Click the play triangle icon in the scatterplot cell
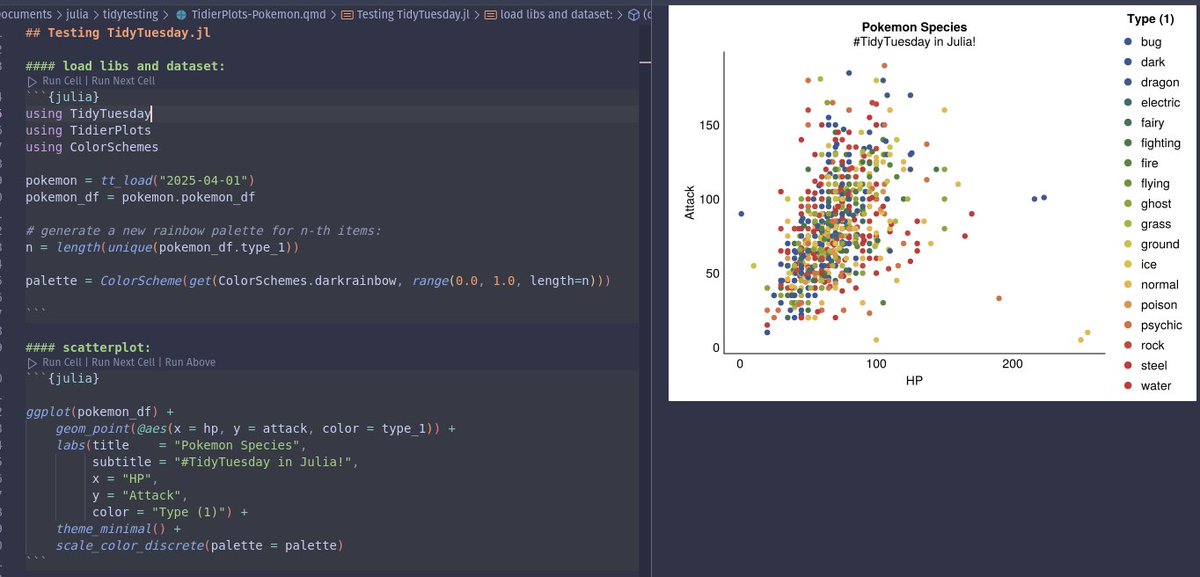The image size is (1200, 577). [x=33, y=362]
